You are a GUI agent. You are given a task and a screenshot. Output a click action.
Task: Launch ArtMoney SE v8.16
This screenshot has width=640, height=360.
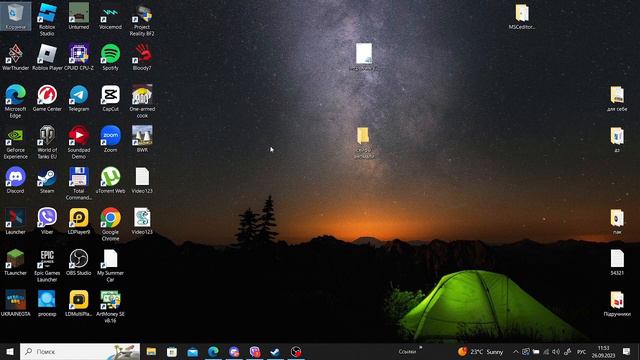pyautogui.click(x=110, y=306)
